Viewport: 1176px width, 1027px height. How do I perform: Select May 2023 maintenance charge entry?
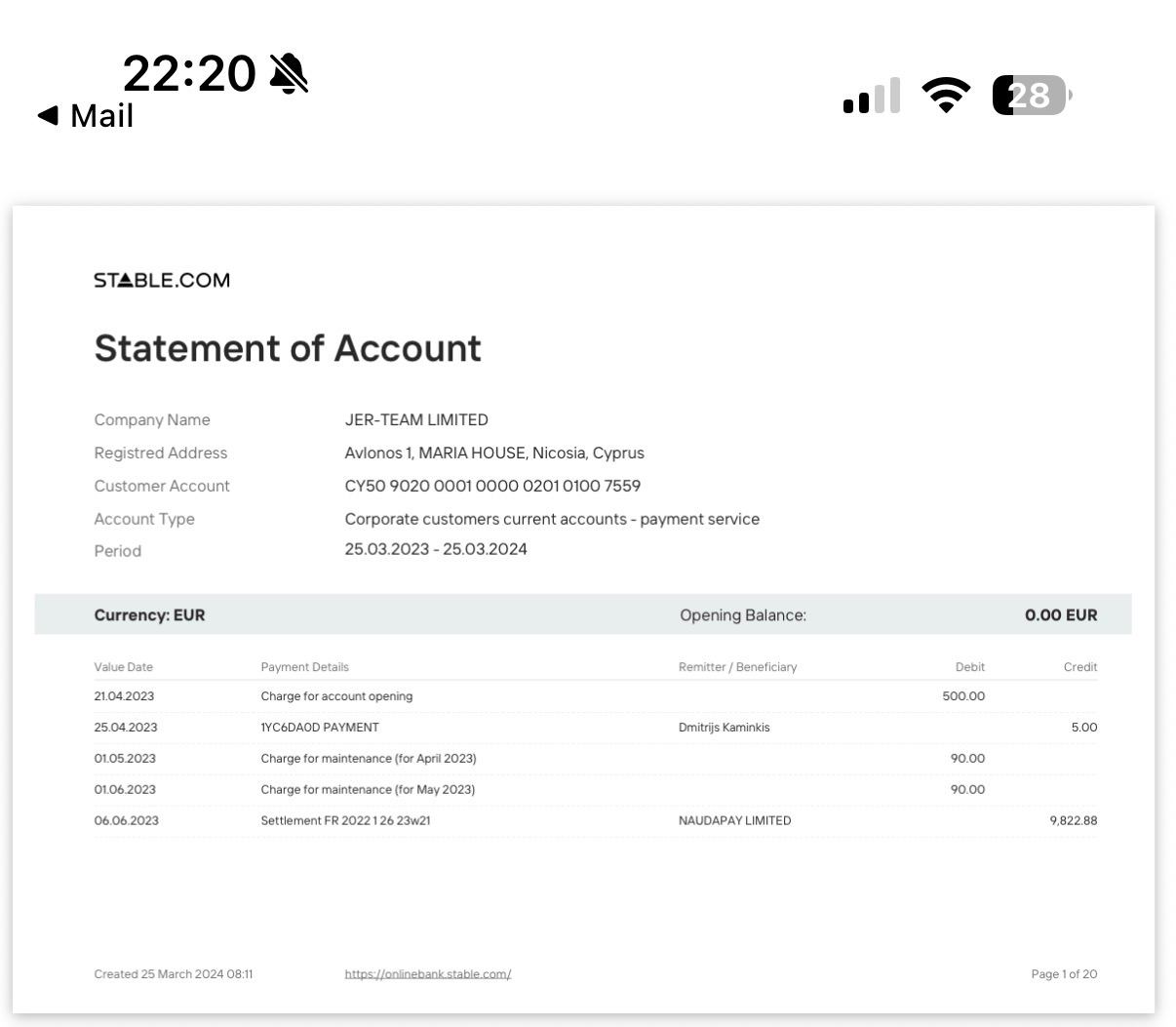368,790
